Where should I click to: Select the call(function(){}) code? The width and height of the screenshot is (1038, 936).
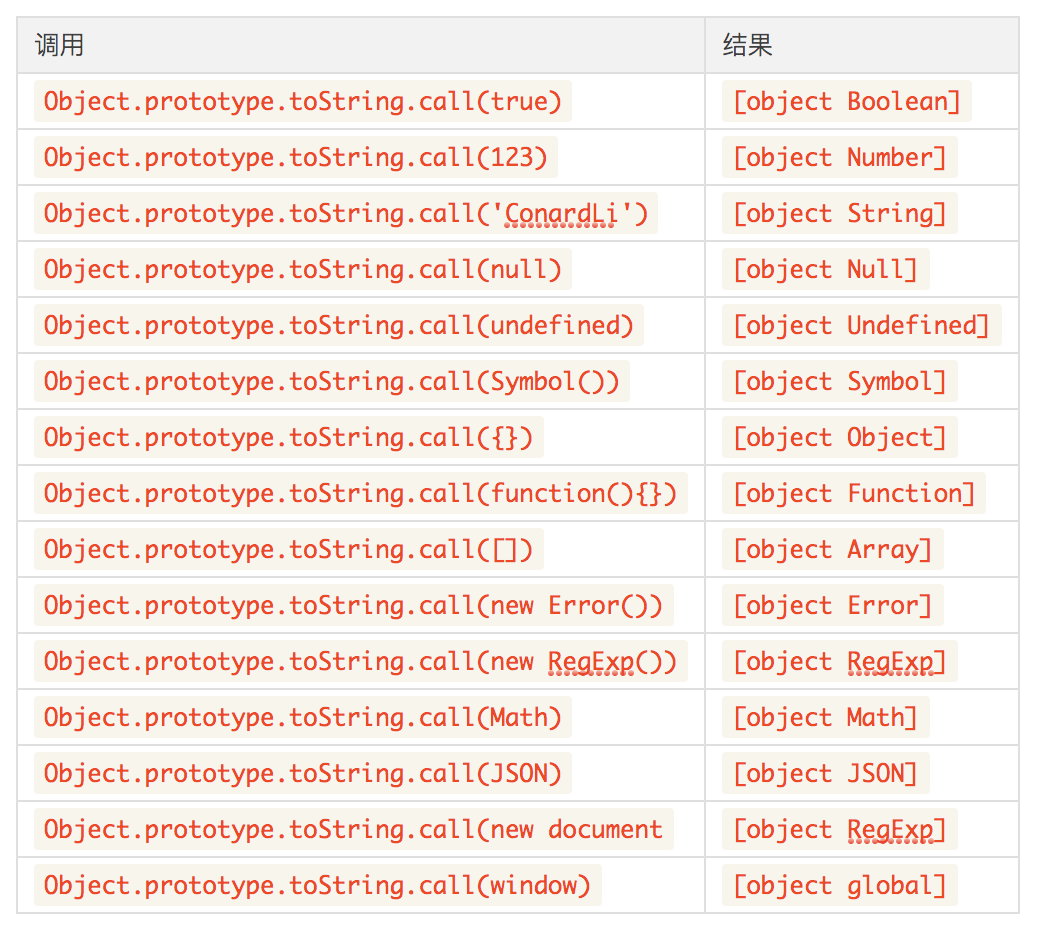click(361, 493)
